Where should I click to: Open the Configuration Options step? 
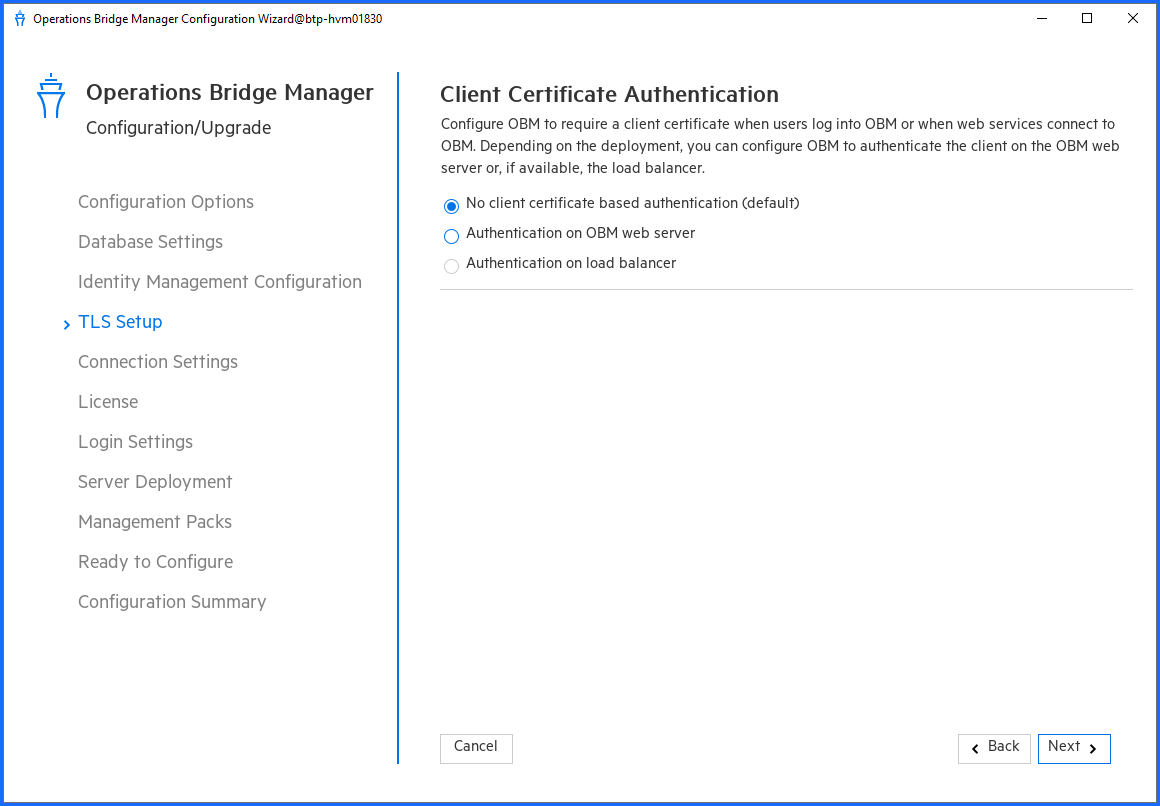tap(166, 202)
